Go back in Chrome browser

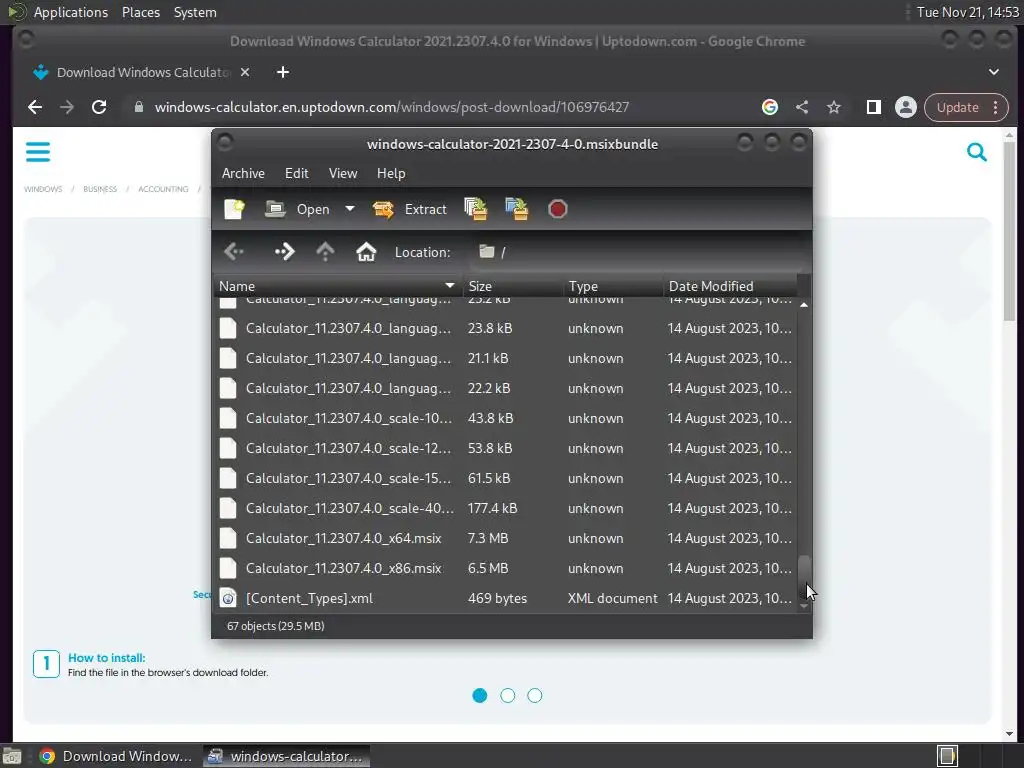35,107
